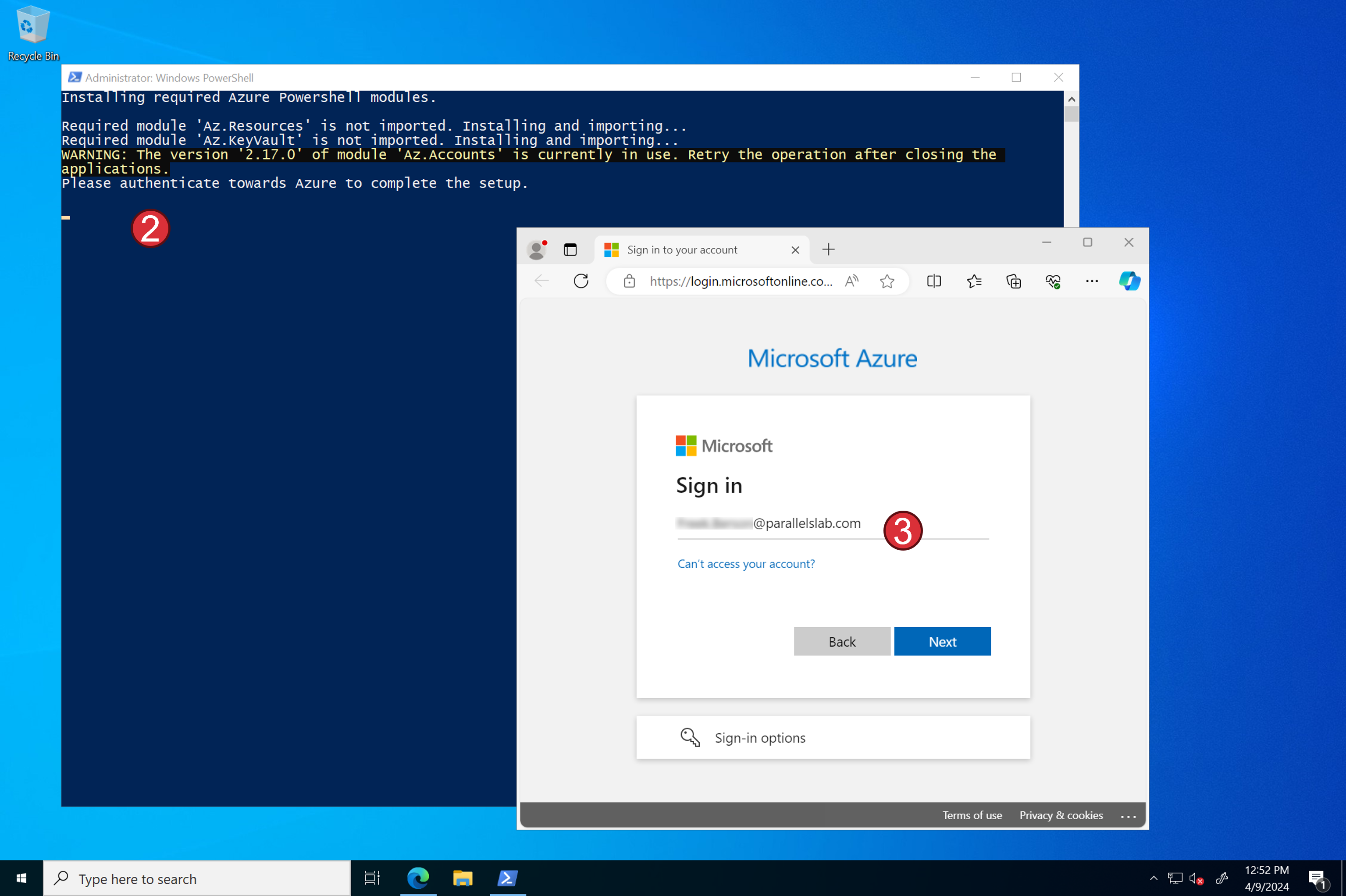Click the blue Next button
The image size is (1346, 896).
click(x=942, y=641)
